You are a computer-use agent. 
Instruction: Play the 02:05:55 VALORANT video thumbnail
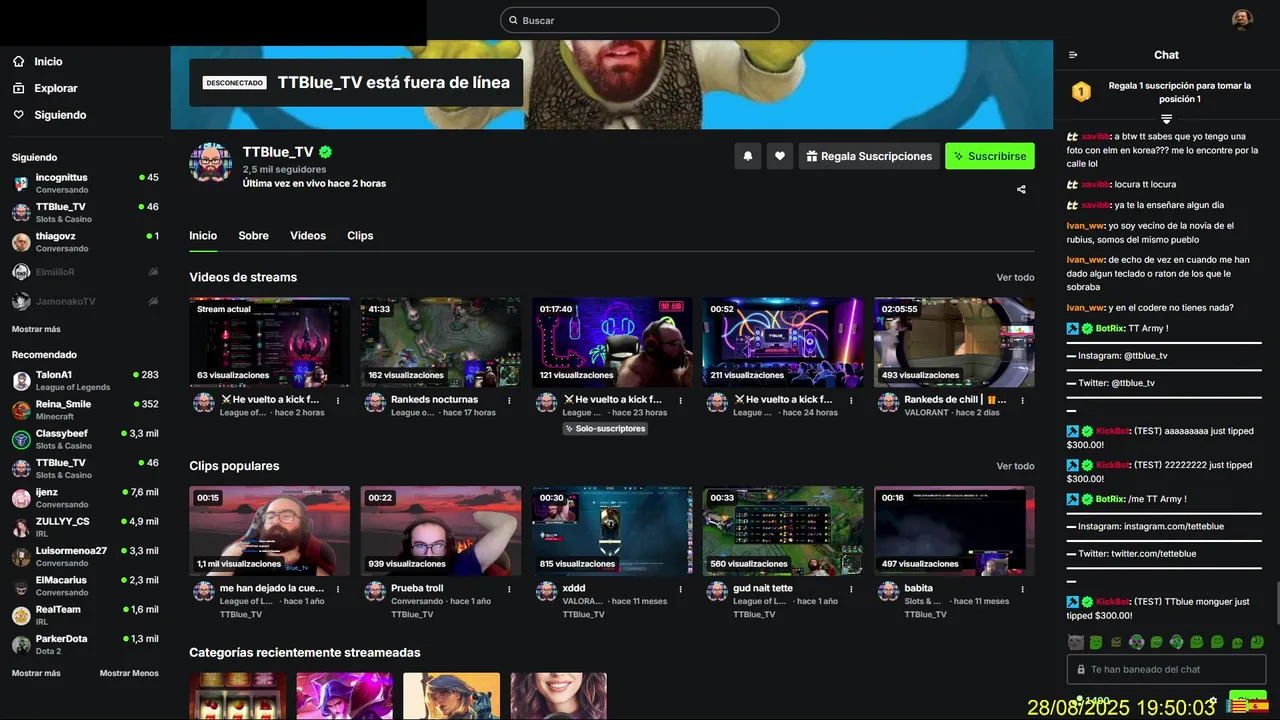954,342
